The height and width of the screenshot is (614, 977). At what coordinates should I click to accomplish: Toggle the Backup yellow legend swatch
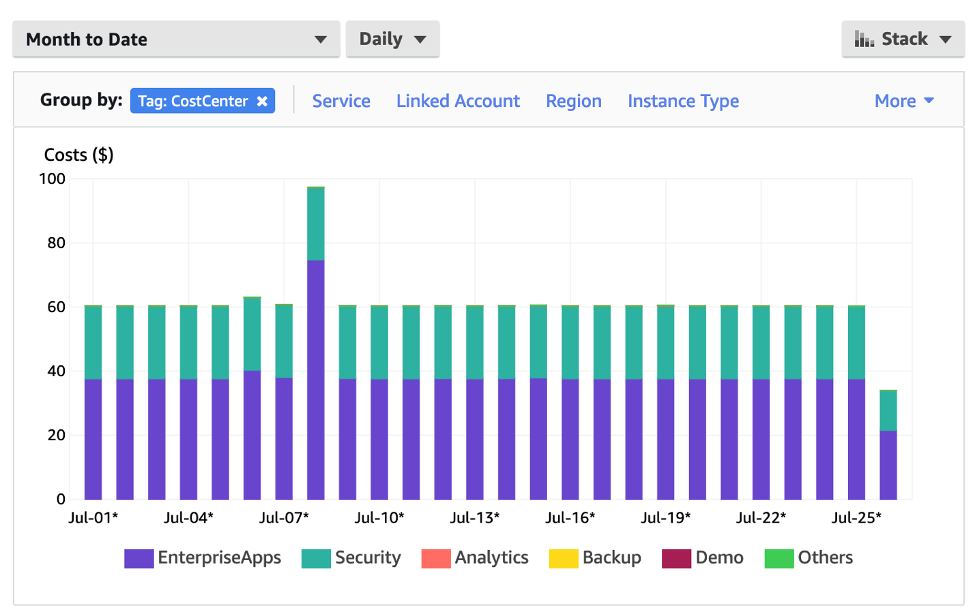(563, 558)
